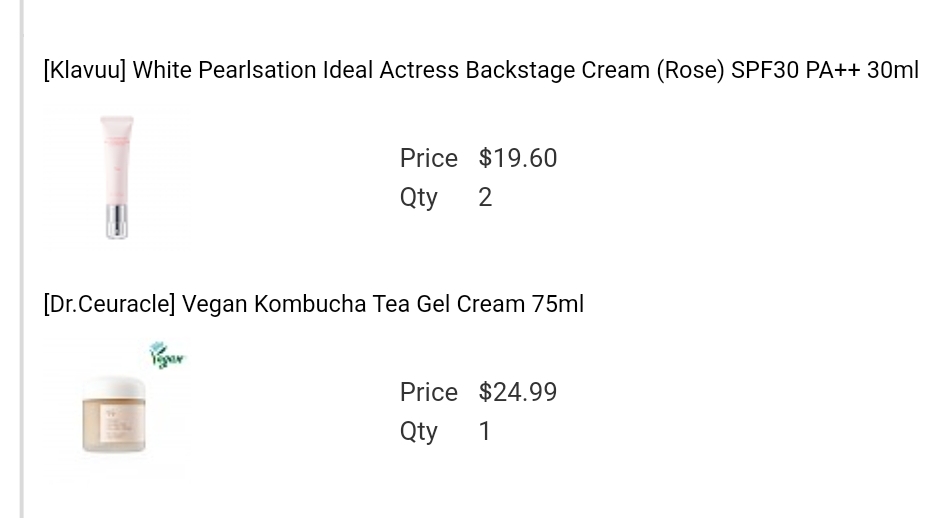Click the [Klavuu] brand name
This screenshot has height=518, width=940.
tap(84, 71)
